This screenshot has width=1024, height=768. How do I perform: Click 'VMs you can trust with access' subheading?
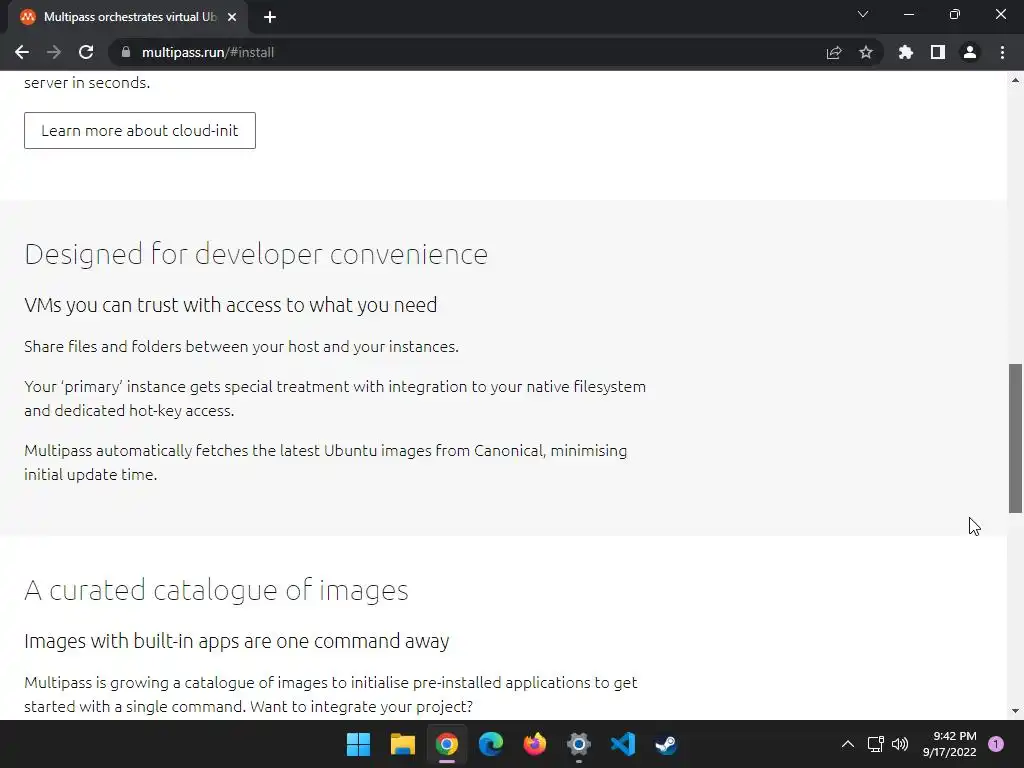click(x=231, y=305)
